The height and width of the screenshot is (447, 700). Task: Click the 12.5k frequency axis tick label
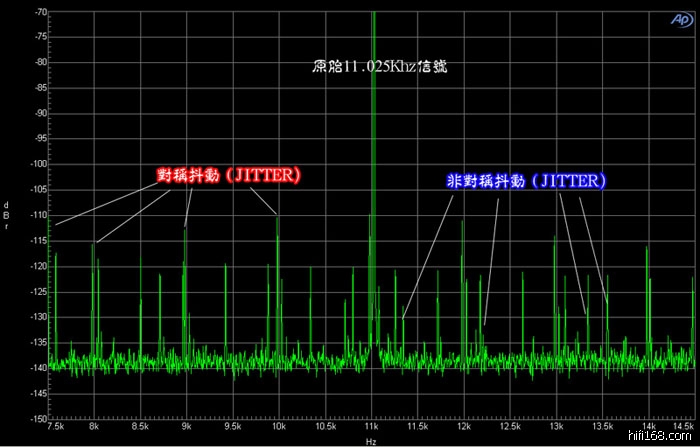pyautogui.click(x=510, y=426)
